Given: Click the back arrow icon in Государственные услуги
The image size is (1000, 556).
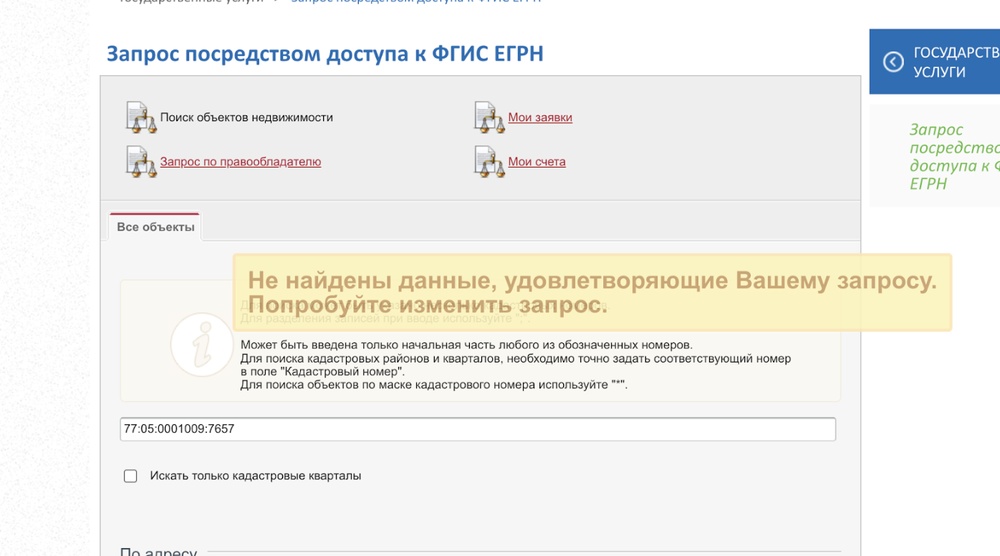Looking at the screenshot, I should point(893,62).
